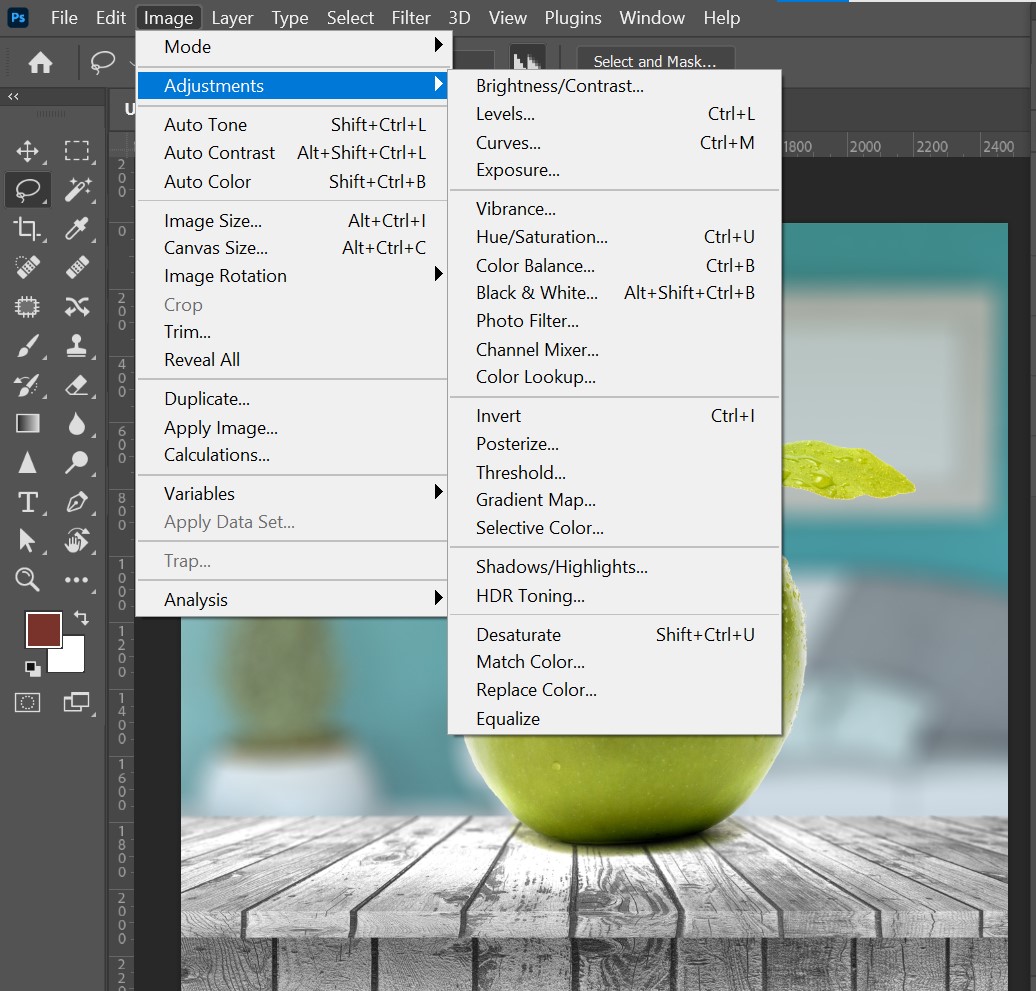Select the Magic Wand tool
Image resolution: width=1036 pixels, height=991 pixels.
[x=77, y=190]
